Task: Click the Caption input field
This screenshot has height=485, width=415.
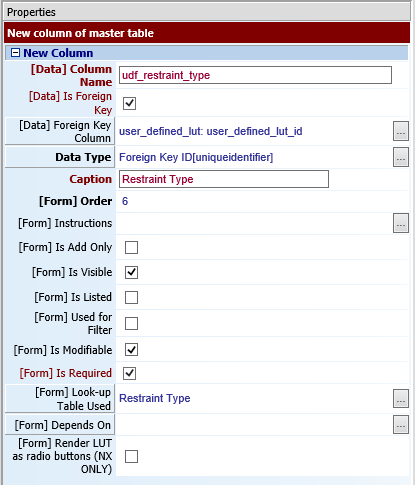Action: tap(224, 179)
